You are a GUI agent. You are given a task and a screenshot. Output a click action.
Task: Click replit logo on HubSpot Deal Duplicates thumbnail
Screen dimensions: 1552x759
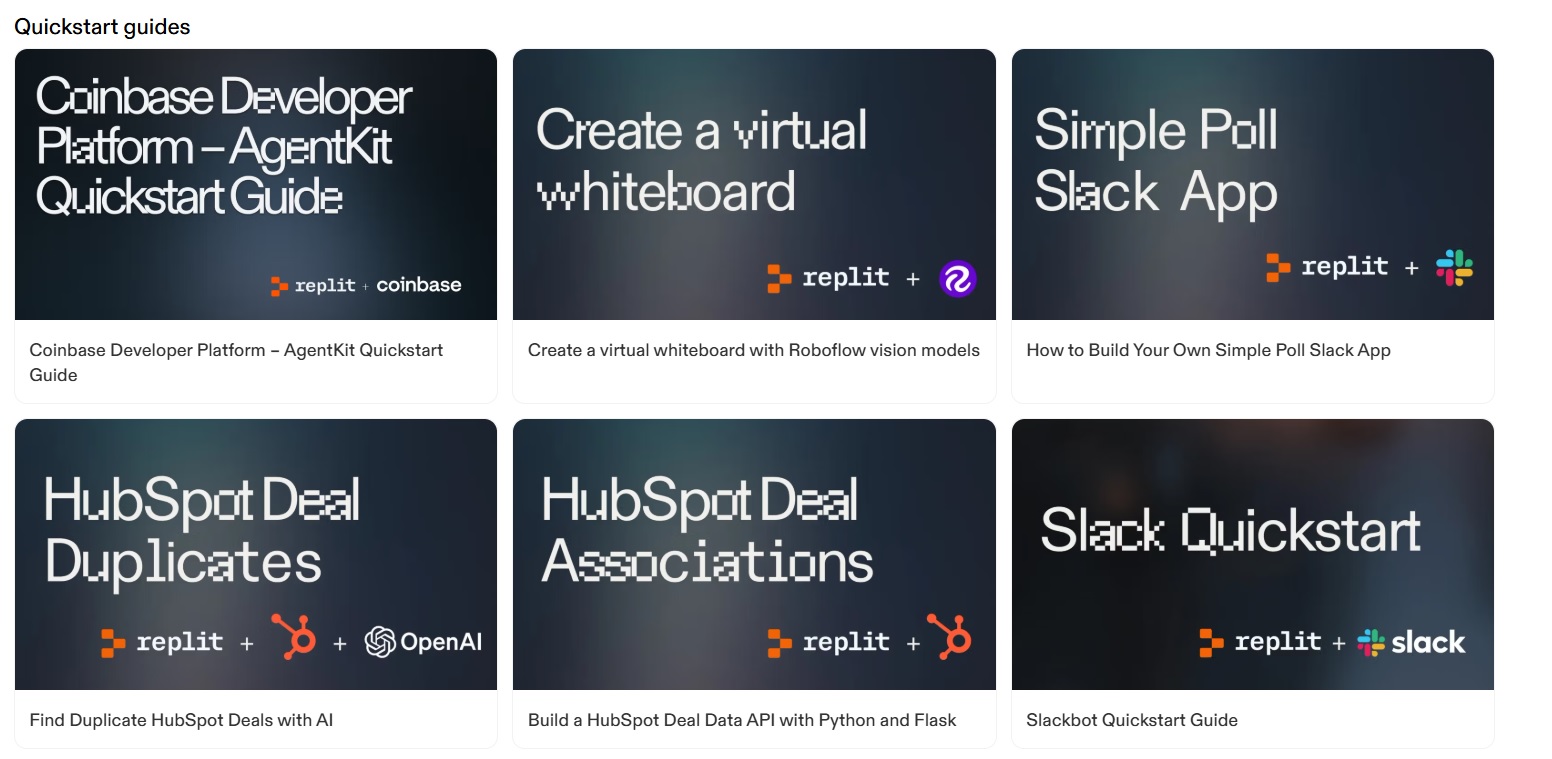click(162, 642)
